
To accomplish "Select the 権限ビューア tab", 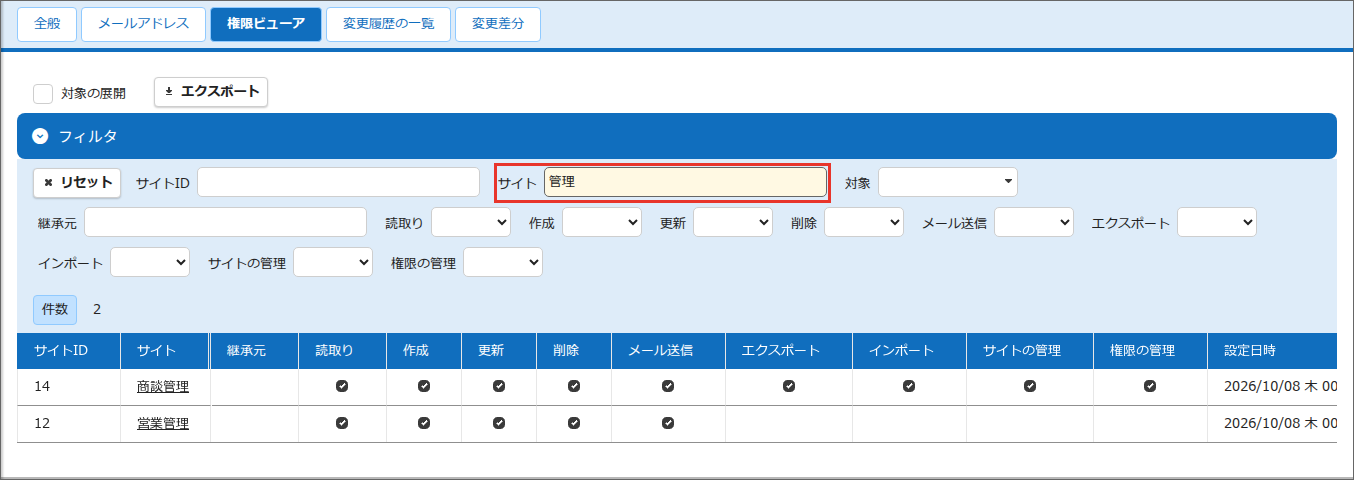I will click(x=266, y=23).
